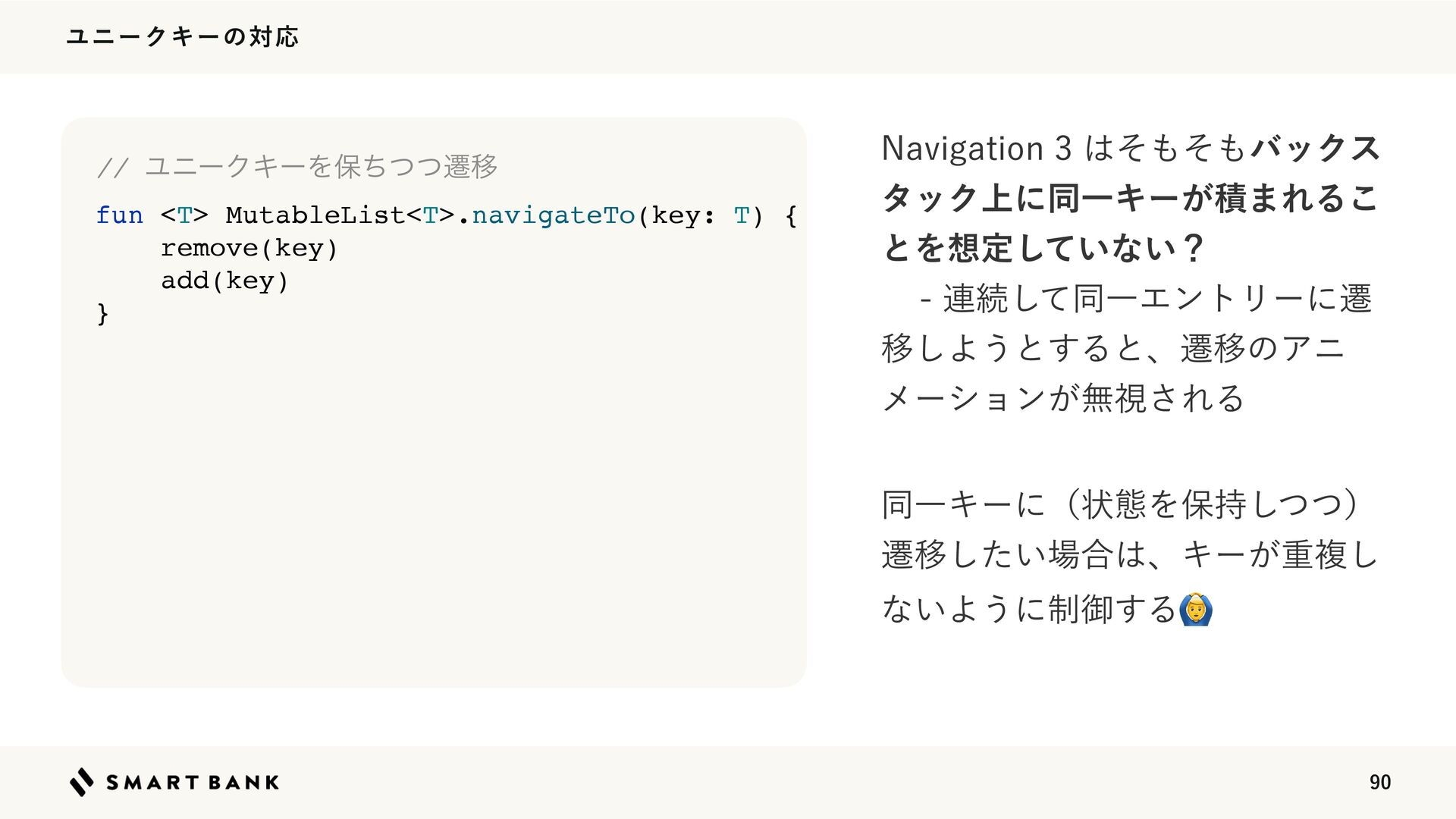Click the fun keyword in code

119,215
